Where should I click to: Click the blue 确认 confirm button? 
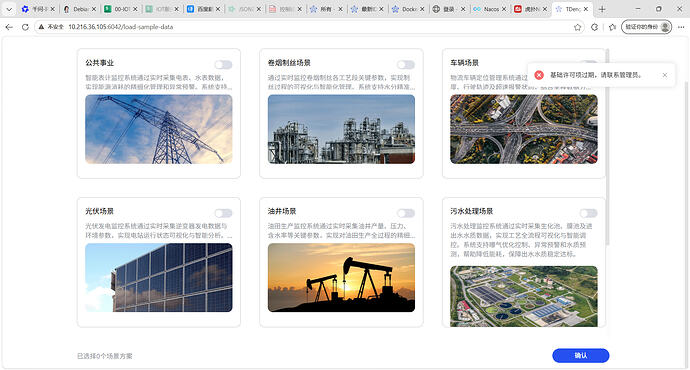581,355
